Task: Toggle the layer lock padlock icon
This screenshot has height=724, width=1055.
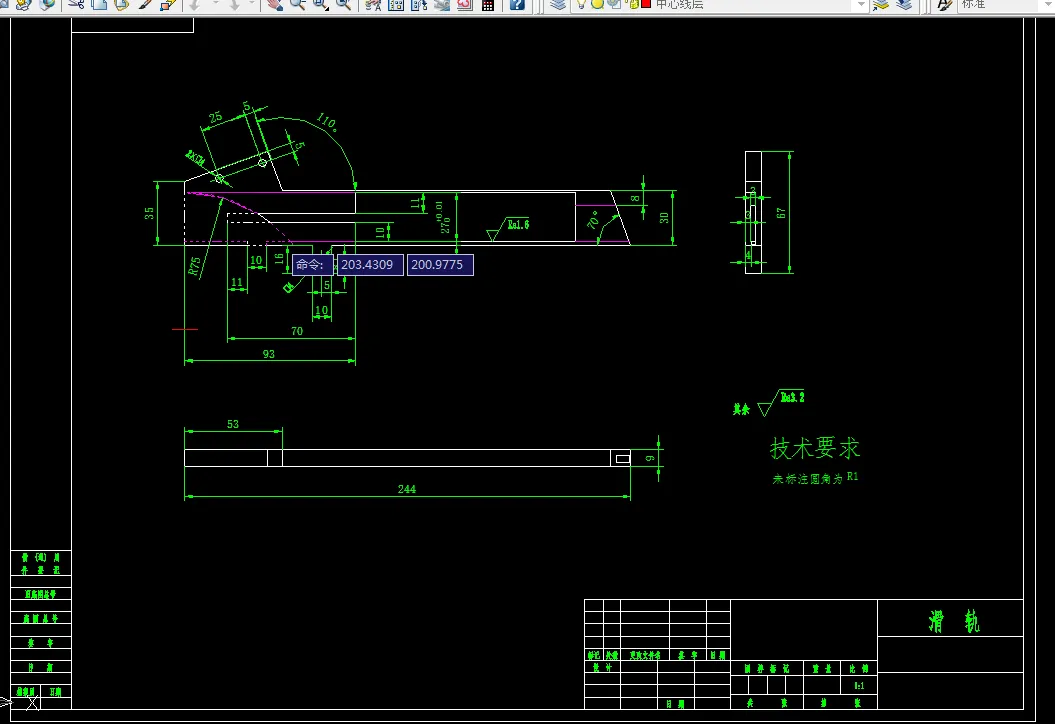Action: click(x=633, y=4)
